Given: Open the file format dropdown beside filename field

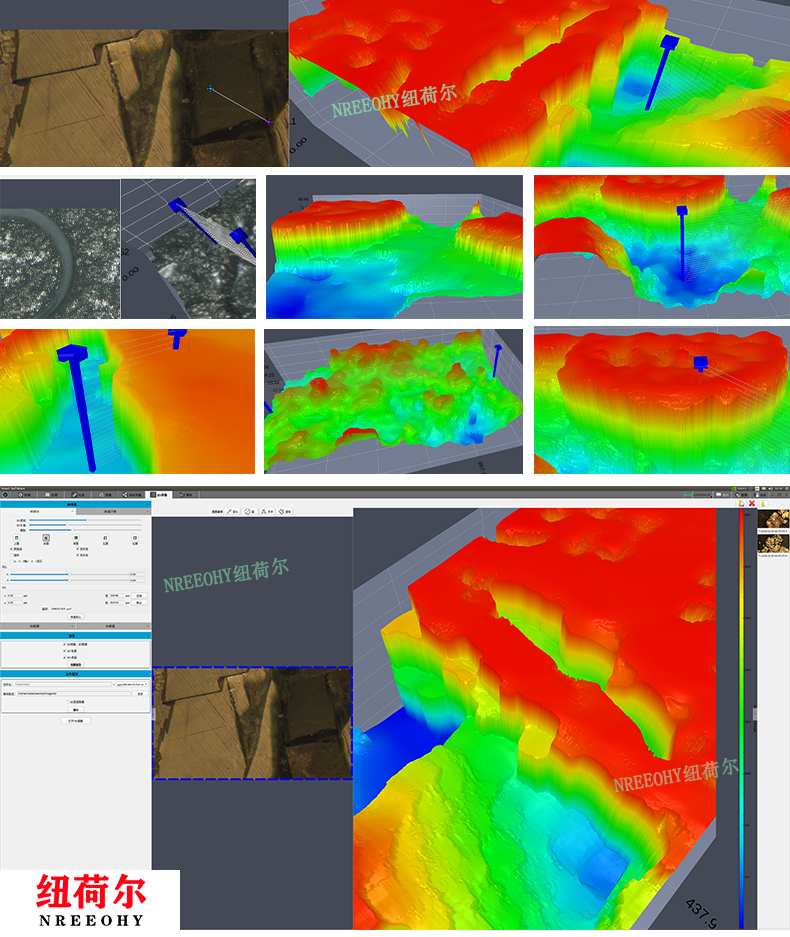Looking at the screenshot, I should [132, 684].
